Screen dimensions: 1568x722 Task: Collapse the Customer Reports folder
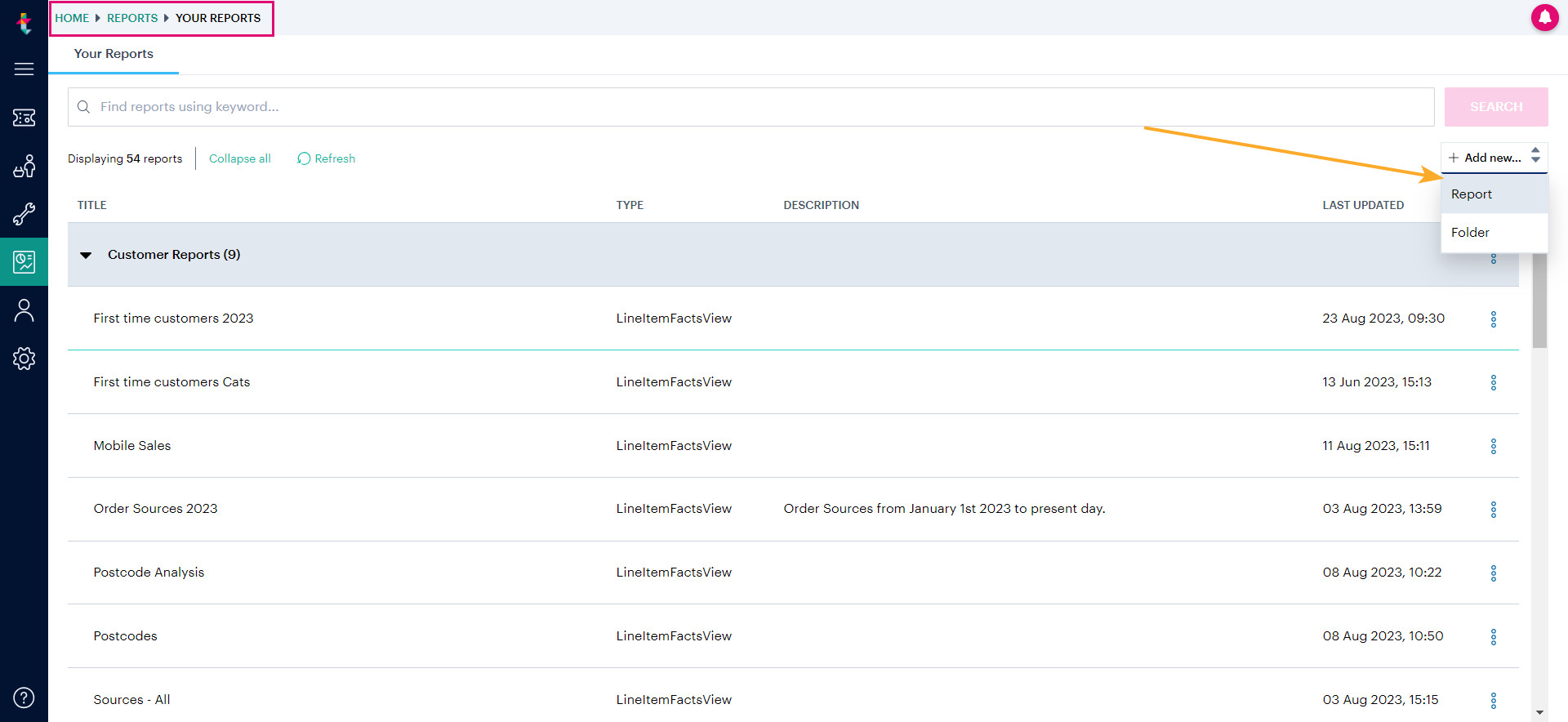pos(86,256)
